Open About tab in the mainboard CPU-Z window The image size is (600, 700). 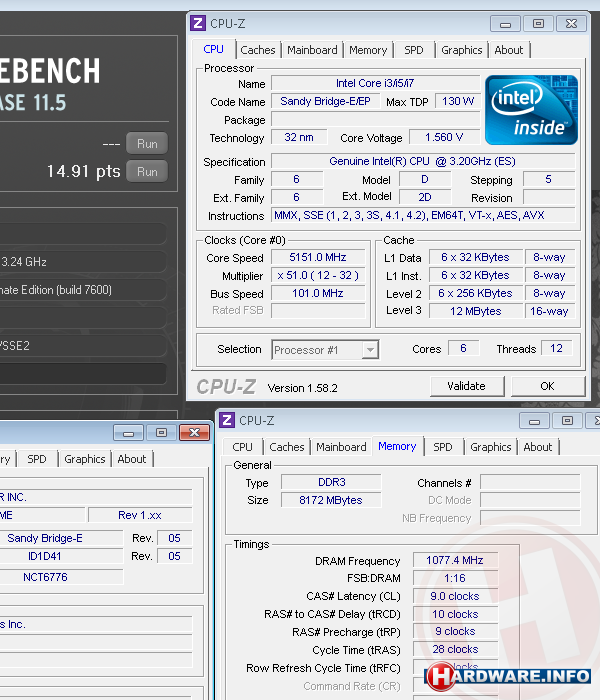tap(132, 459)
